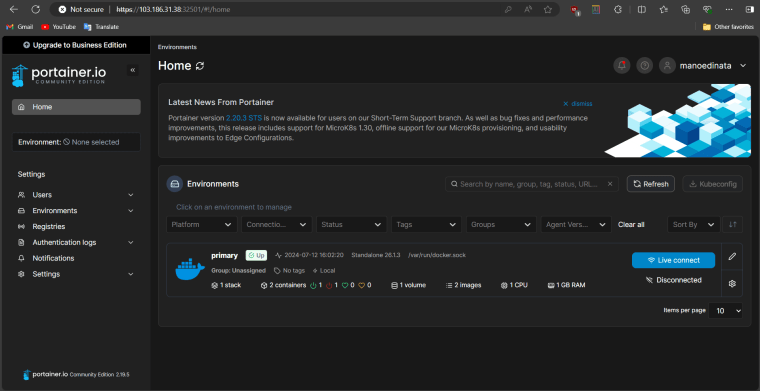
Task: Open the Tags filter dropdown
Action: (427, 224)
